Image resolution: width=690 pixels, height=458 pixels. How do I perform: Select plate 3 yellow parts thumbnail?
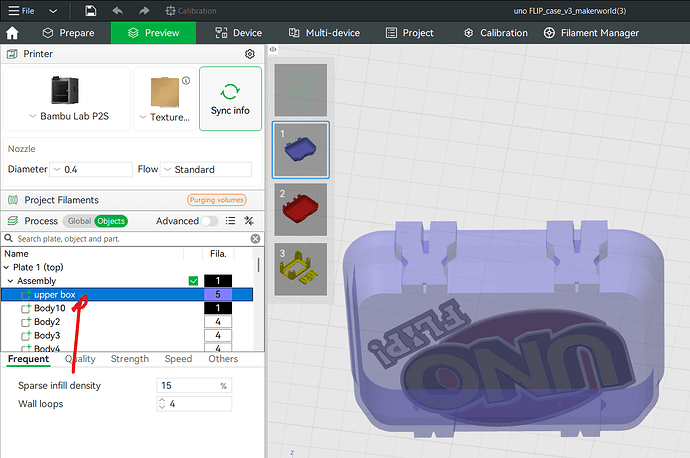301,269
